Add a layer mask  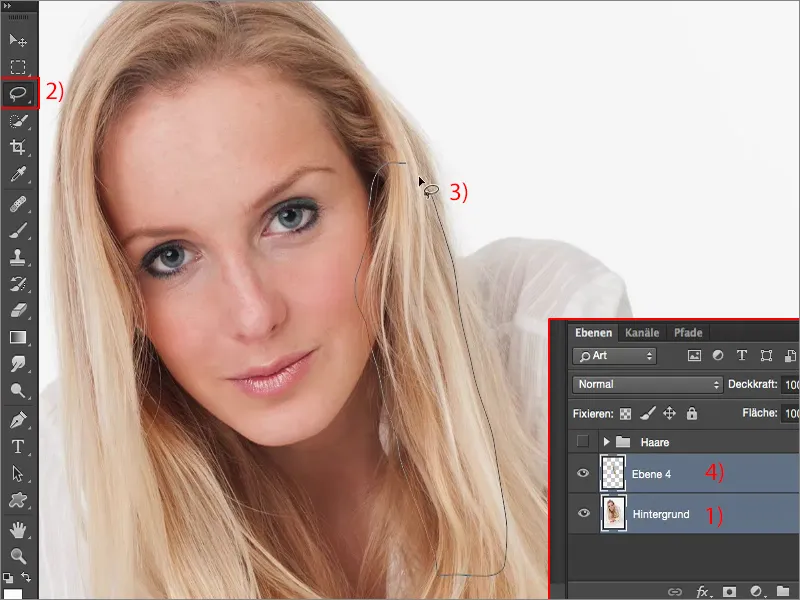pyautogui.click(x=729, y=592)
